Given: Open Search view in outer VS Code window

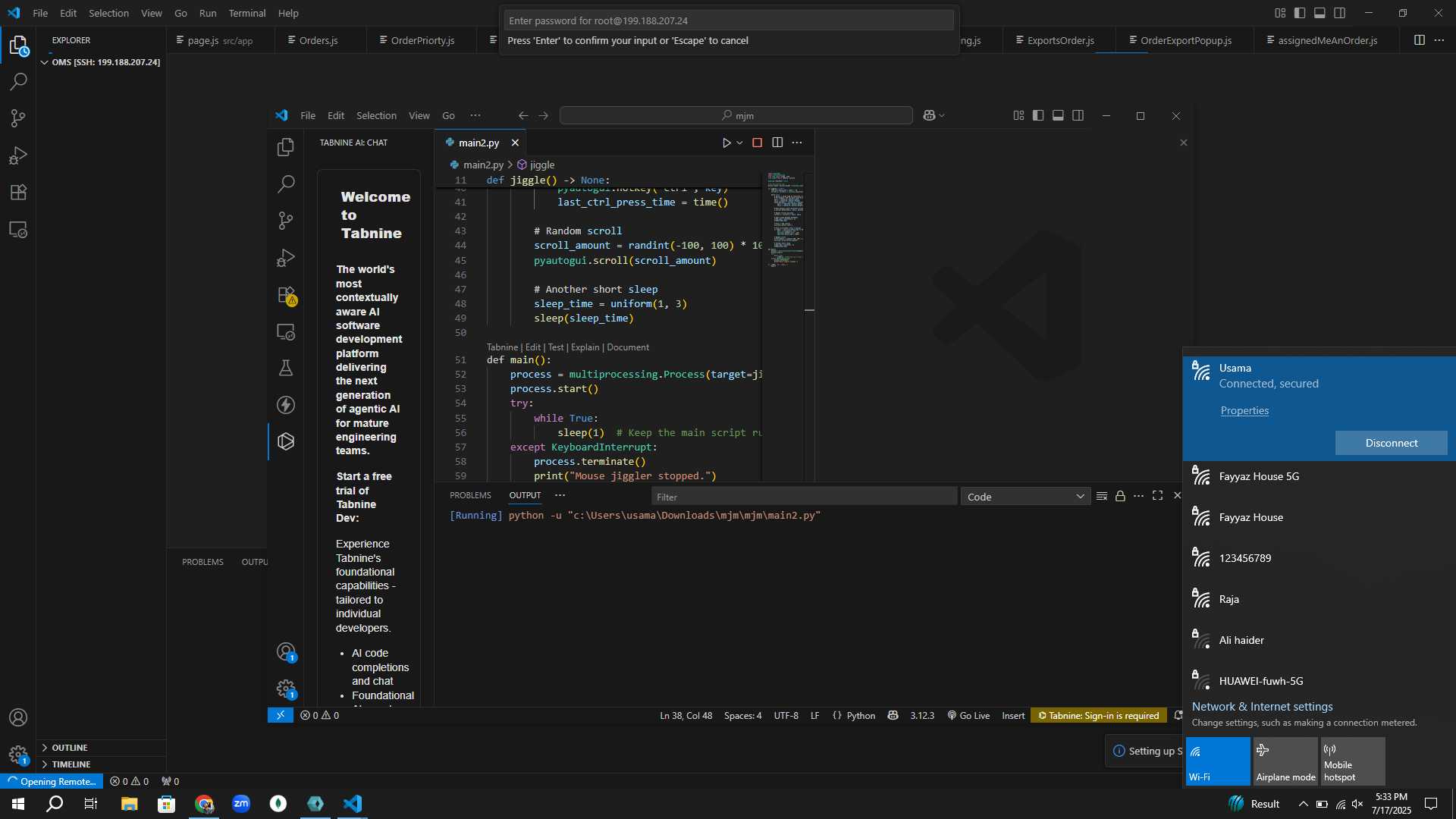Looking at the screenshot, I should [x=18, y=82].
